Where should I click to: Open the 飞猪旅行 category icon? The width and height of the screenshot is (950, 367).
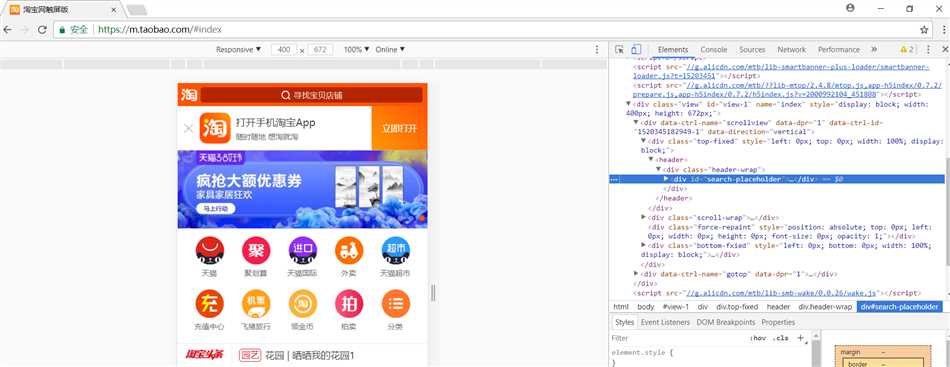coord(256,304)
